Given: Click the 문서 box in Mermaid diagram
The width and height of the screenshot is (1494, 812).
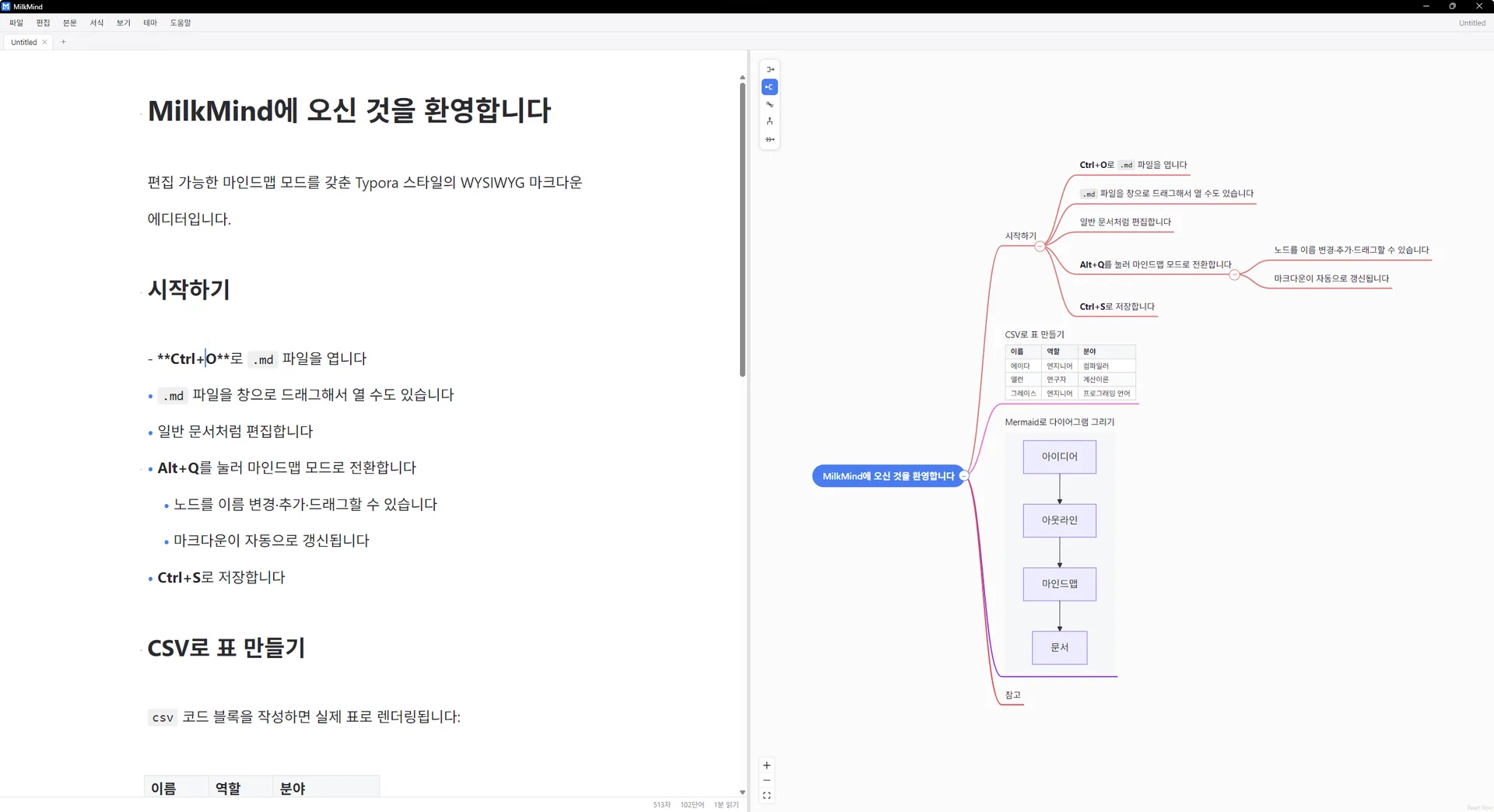Looking at the screenshot, I should tap(1060, 648).
